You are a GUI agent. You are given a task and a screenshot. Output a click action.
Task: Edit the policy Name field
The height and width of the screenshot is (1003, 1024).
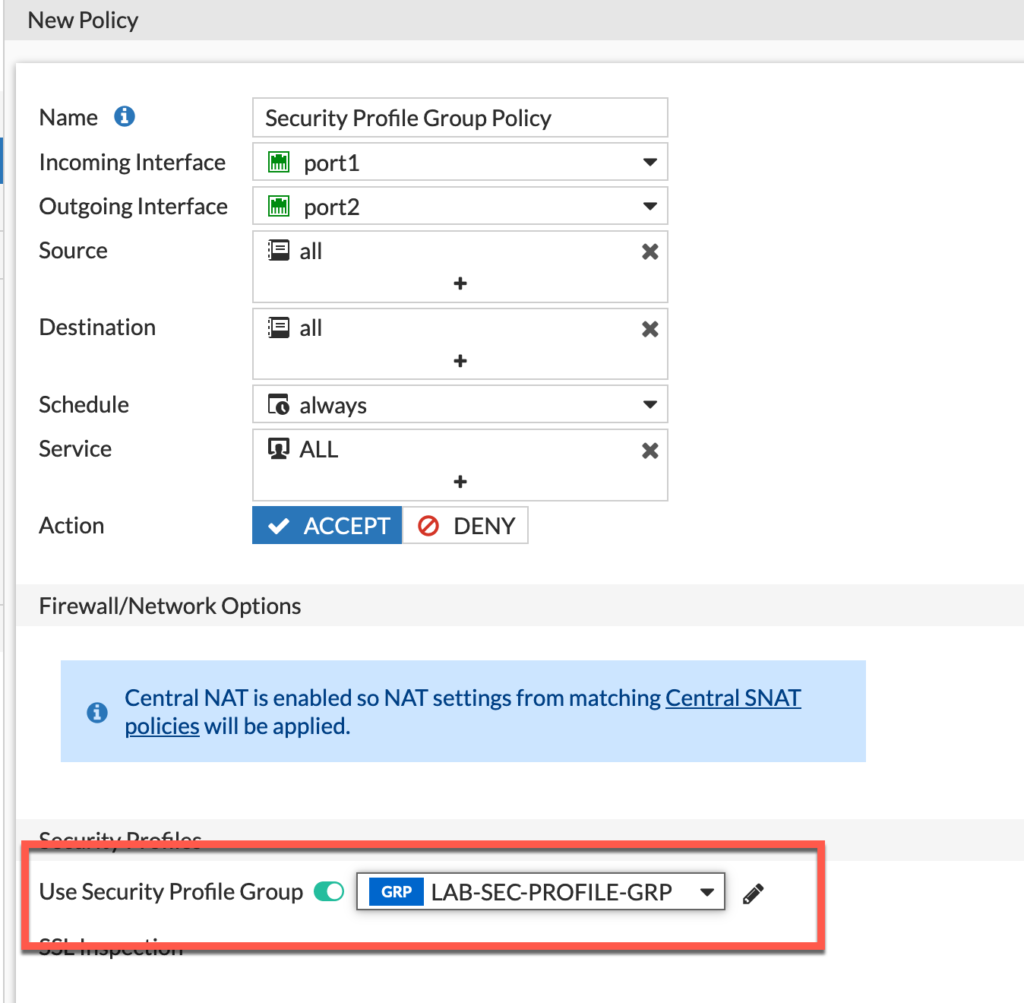coord(460,118)
